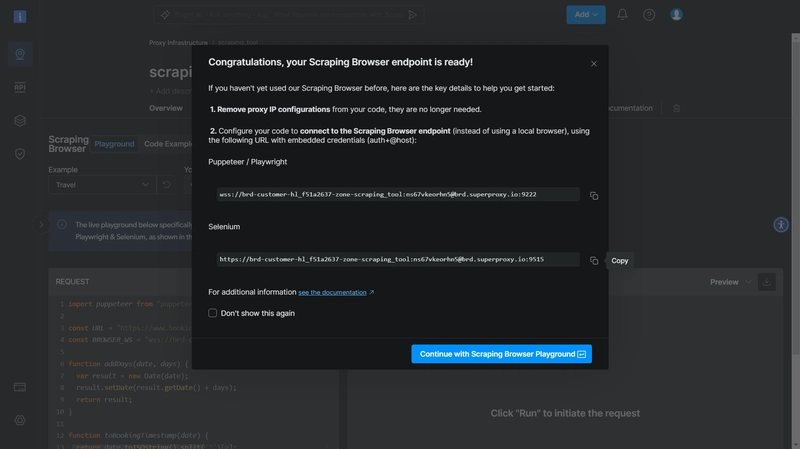Open the Preview dropdown
This screenshot has height=449, width=800.
[x=731, y=282]
